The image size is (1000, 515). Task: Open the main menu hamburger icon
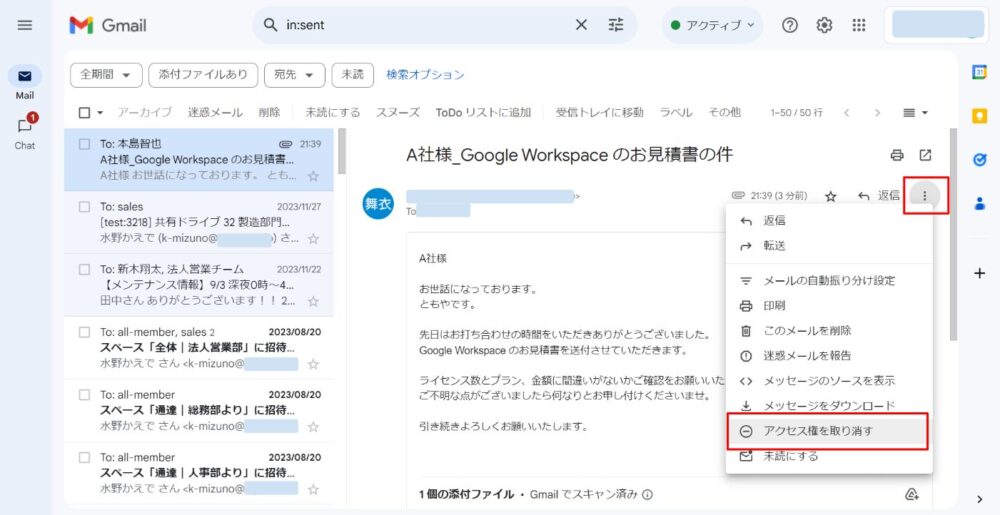[25, 25]
